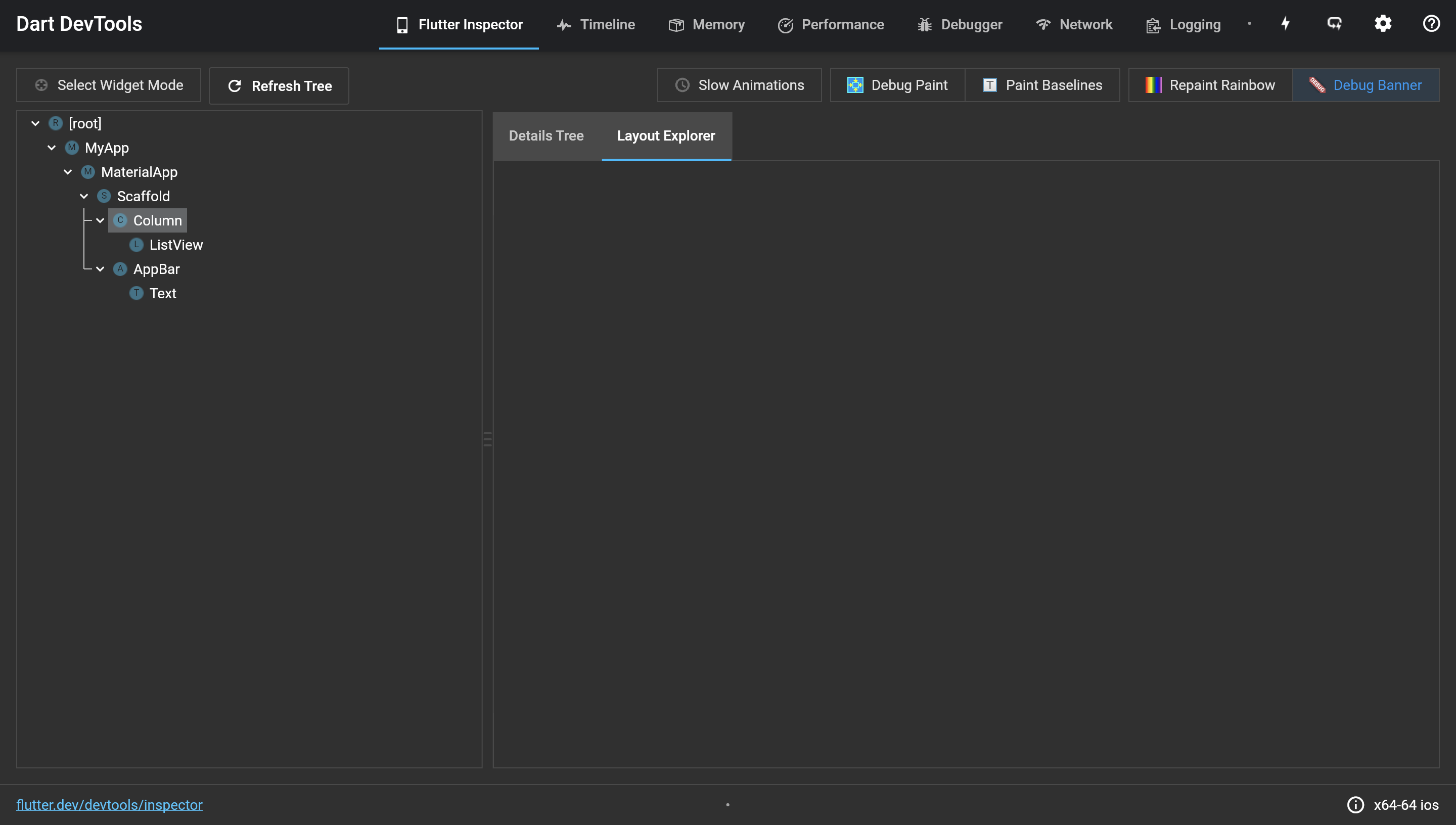Image resolution: width=1456 pixels, height=825 pixels.
Task: Open the Performance page via its icon
Action: tap(785, 24)
